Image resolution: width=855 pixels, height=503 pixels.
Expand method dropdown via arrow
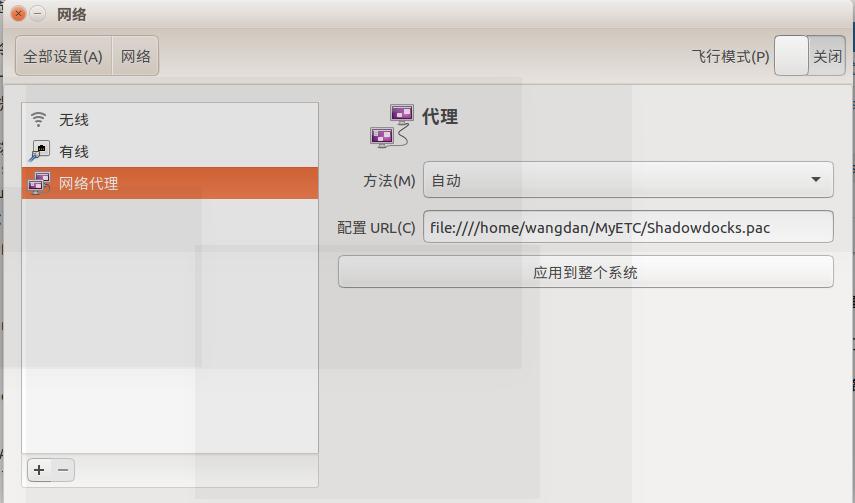[816, 179]
